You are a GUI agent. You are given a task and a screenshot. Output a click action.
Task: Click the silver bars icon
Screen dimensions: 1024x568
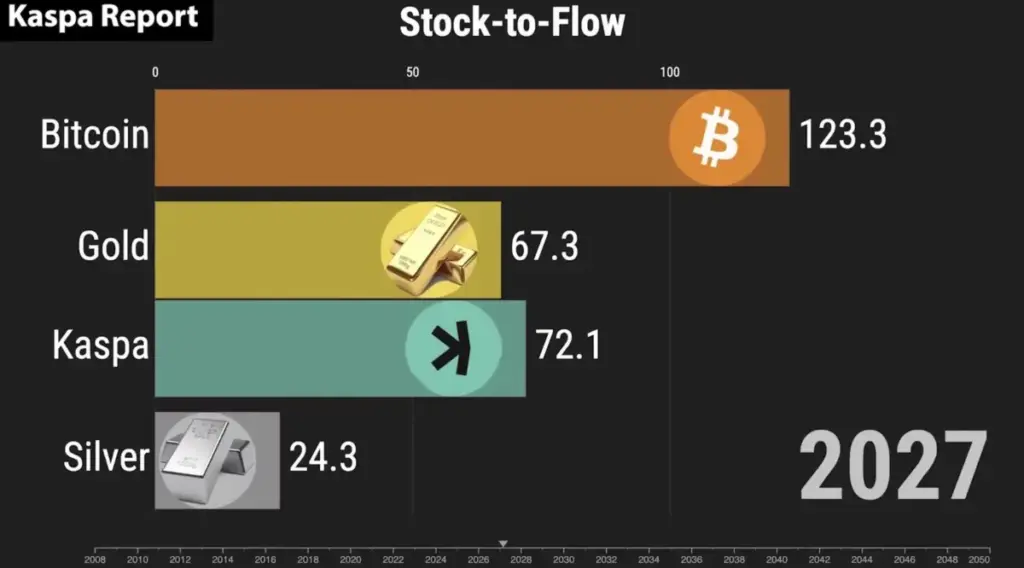[208, 460]
